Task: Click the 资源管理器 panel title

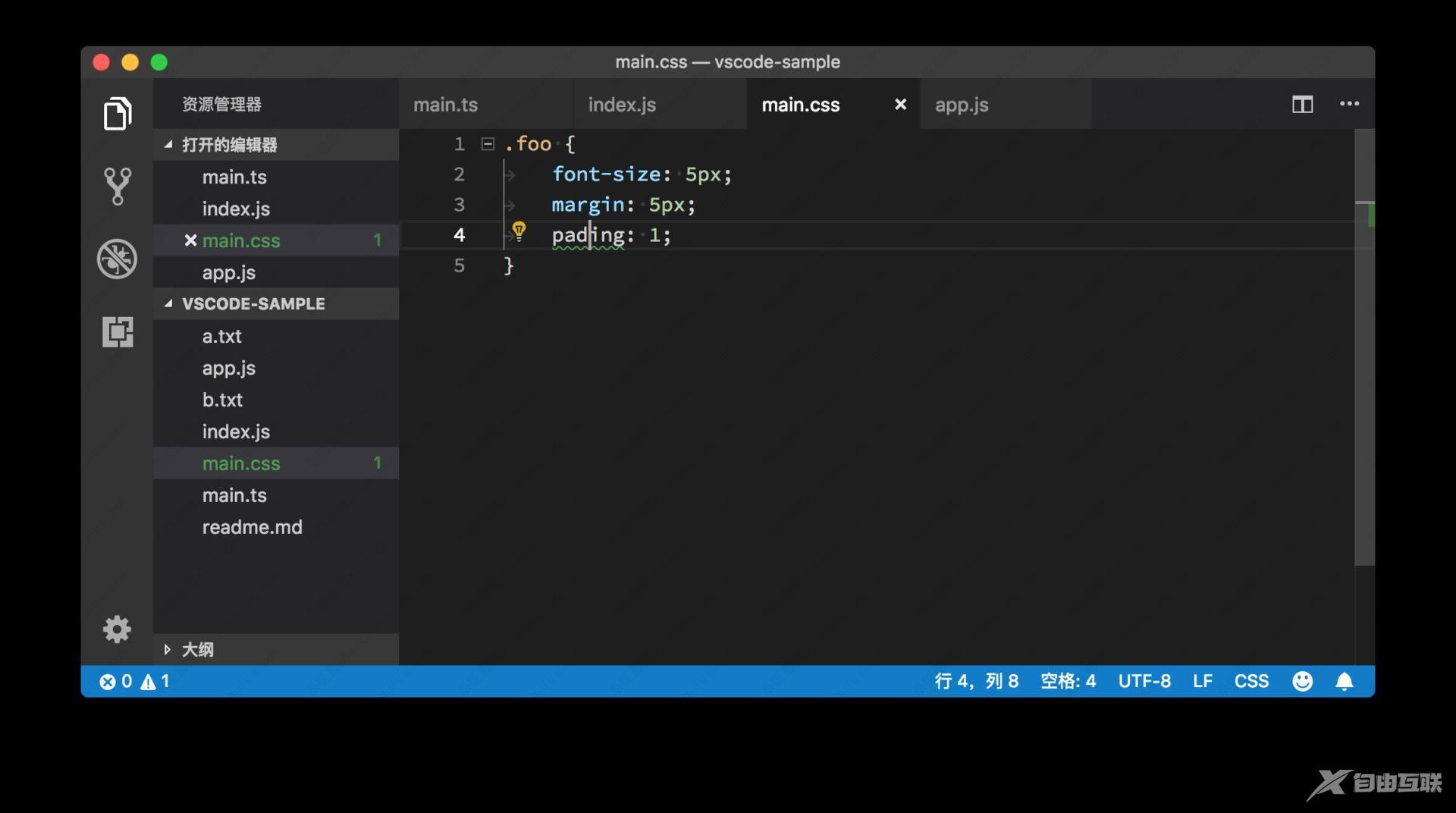Action: (221, 105)
